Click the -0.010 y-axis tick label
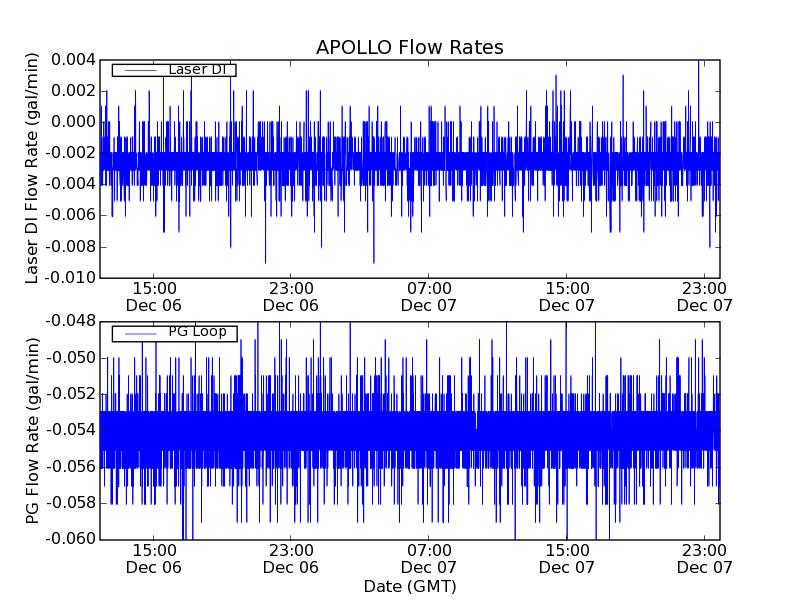The width and height of the screenshot is (800, 600). (70, 278)
